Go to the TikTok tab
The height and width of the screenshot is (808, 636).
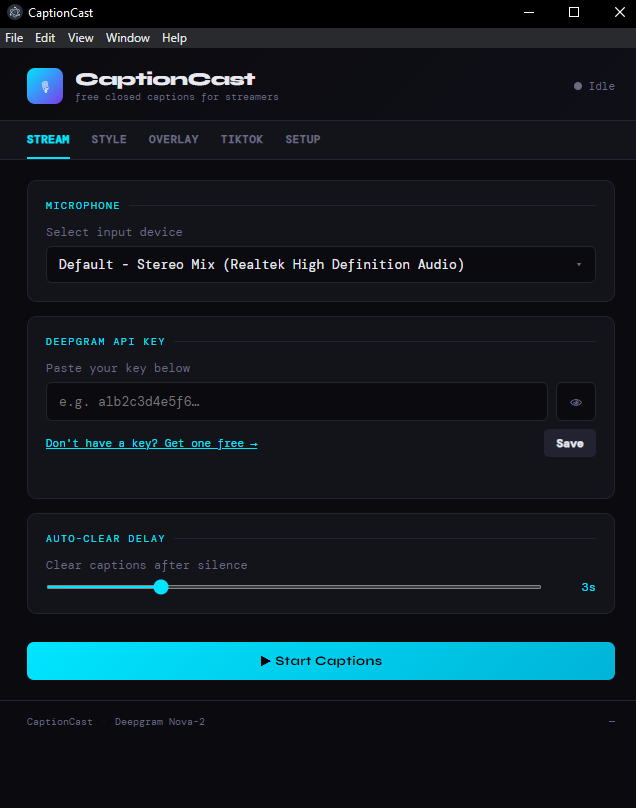pos(242,139)
